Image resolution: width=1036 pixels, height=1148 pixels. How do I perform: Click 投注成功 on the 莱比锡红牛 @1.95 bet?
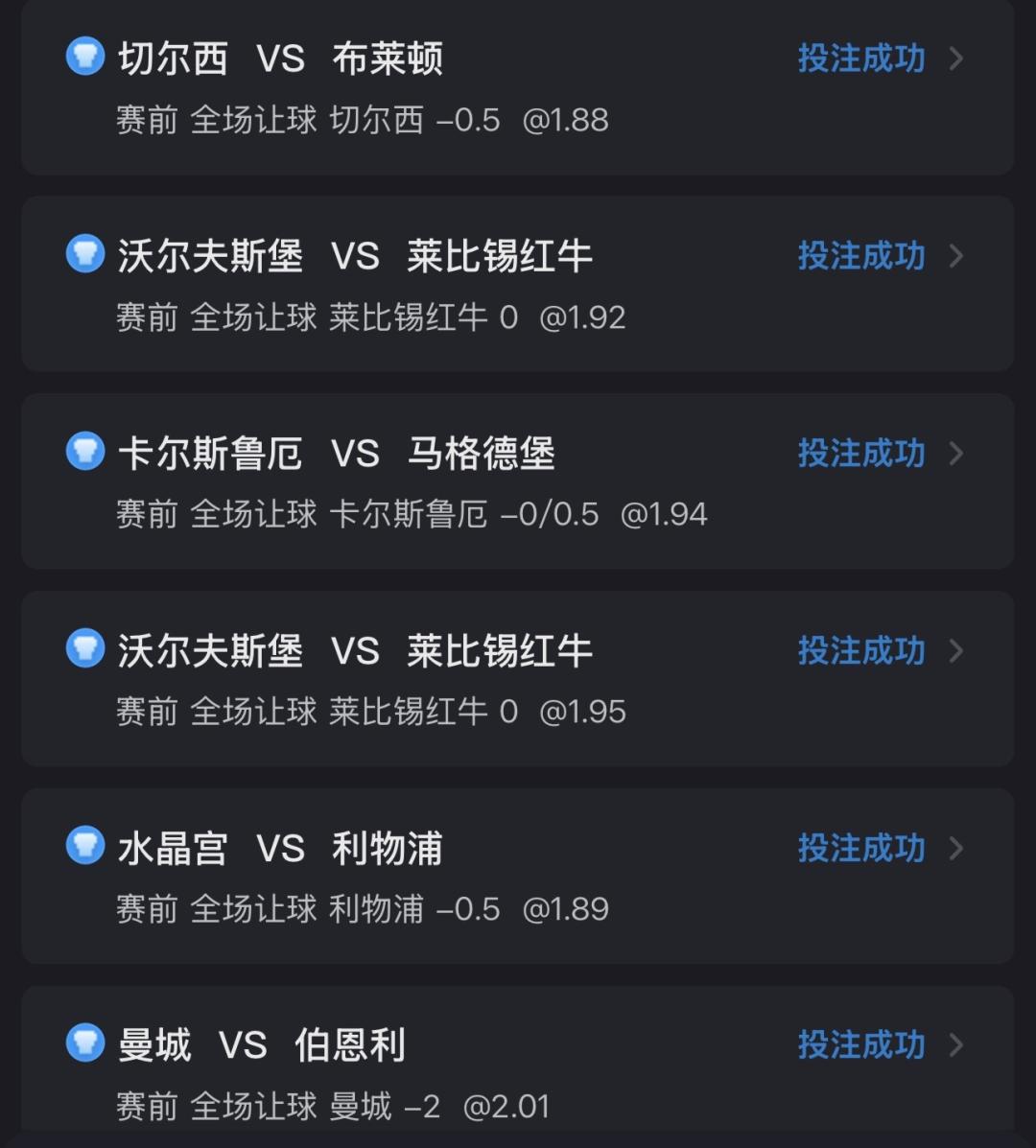coord(860,651)
